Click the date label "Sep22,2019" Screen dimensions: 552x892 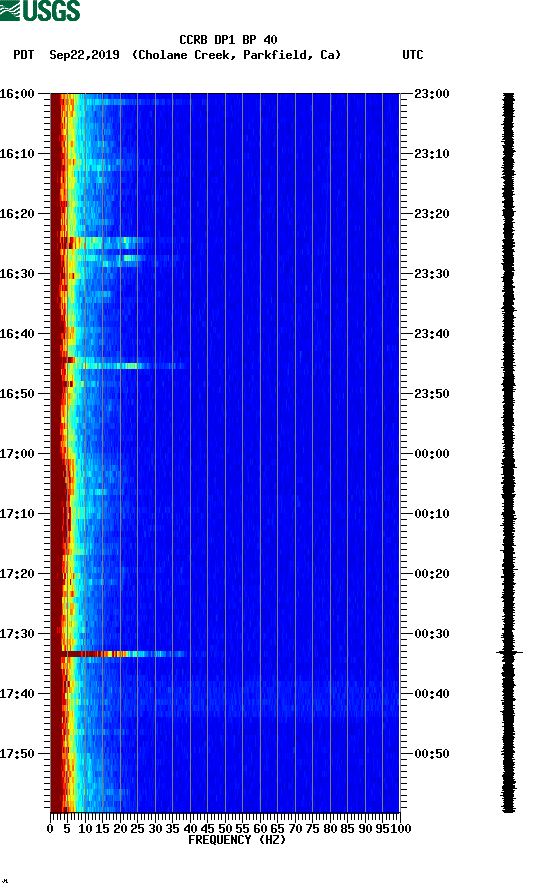(x=84, y=55)
